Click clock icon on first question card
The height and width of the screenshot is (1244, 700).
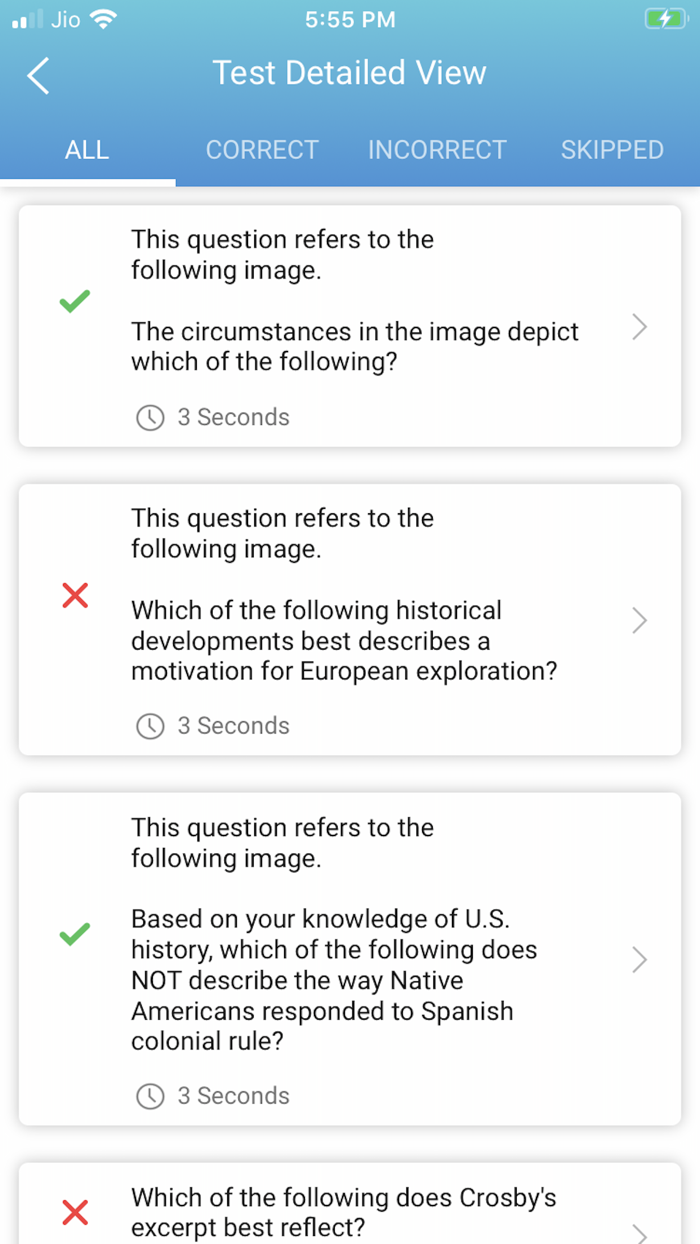point(150,418)
